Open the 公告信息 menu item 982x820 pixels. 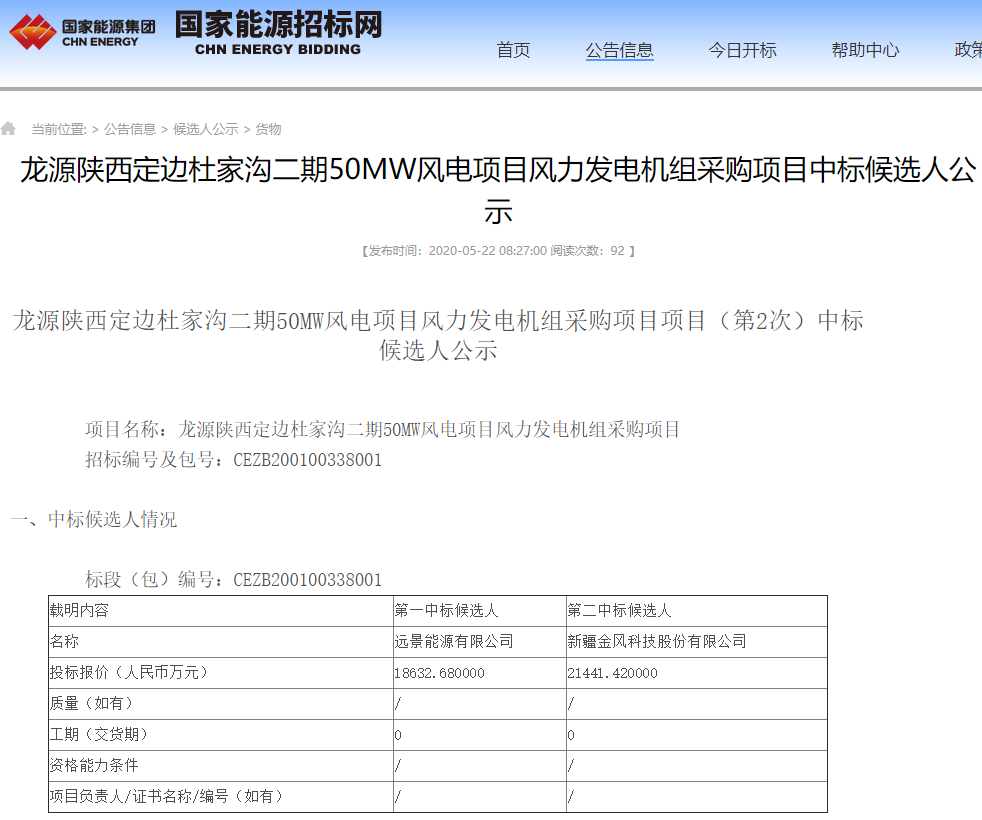tap(619, 50)
